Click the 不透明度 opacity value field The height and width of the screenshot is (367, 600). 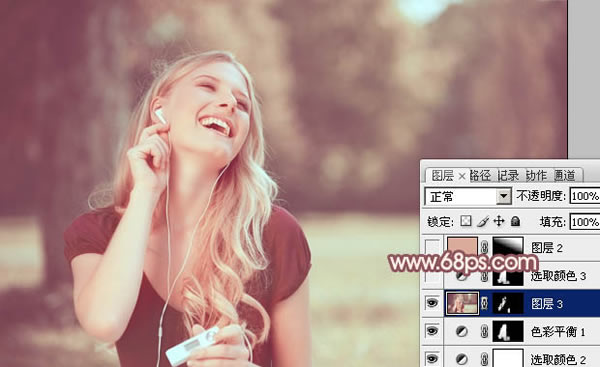(585, 196)
